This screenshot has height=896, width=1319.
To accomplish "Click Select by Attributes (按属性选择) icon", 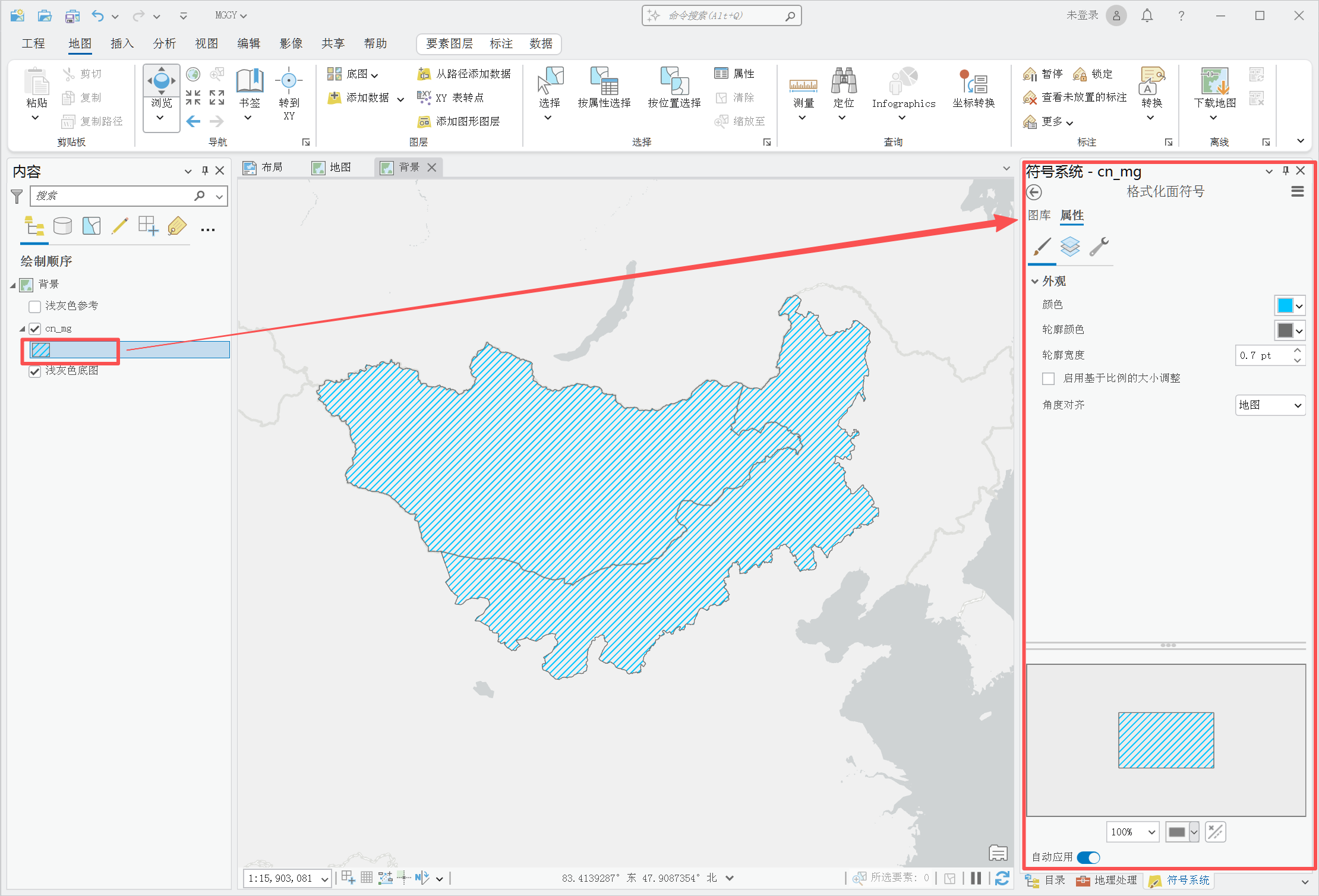I will 604,81.
